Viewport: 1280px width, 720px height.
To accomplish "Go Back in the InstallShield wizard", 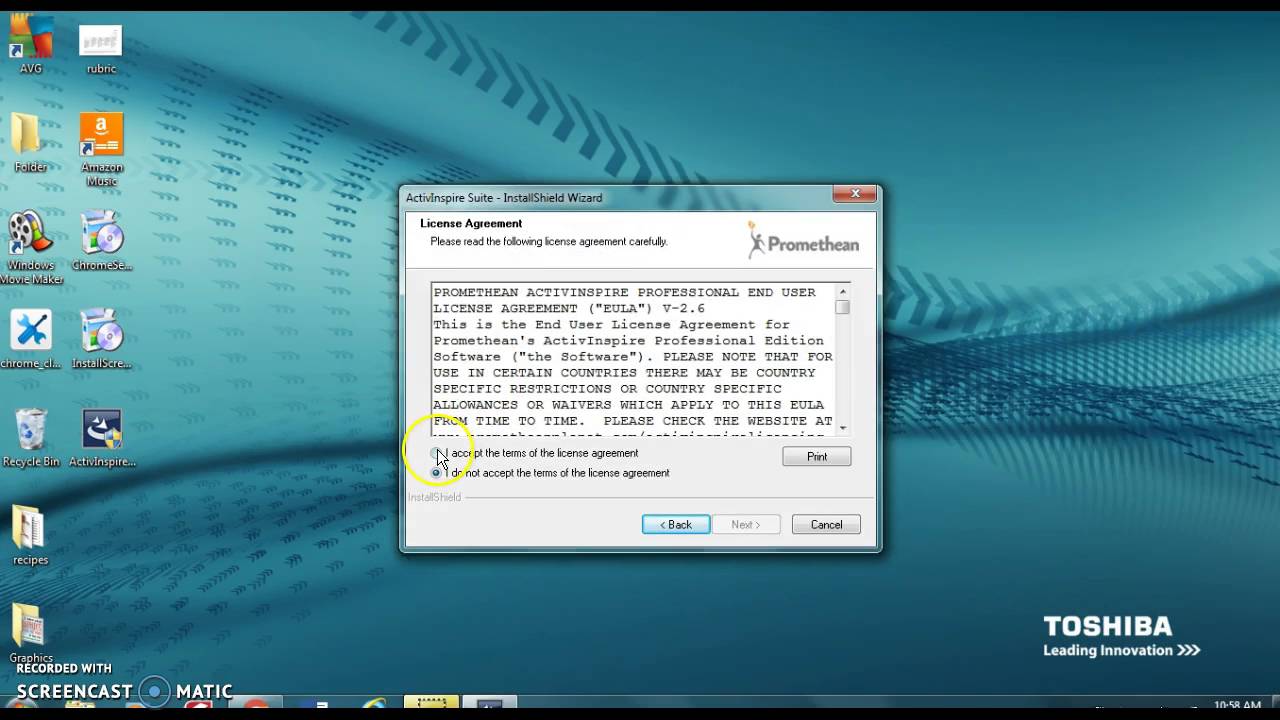I will click(x=676, y=525).
